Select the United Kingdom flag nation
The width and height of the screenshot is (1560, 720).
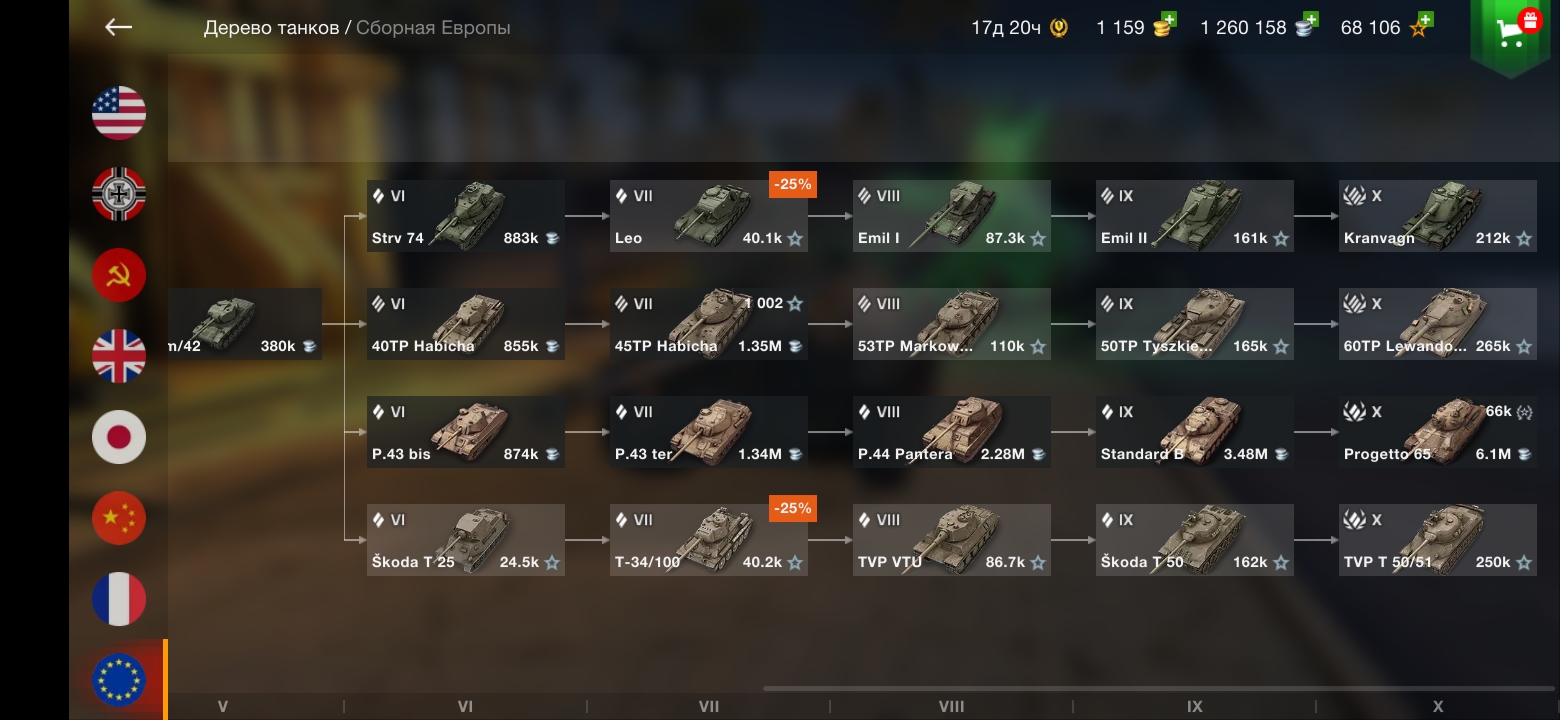[119, 356]
